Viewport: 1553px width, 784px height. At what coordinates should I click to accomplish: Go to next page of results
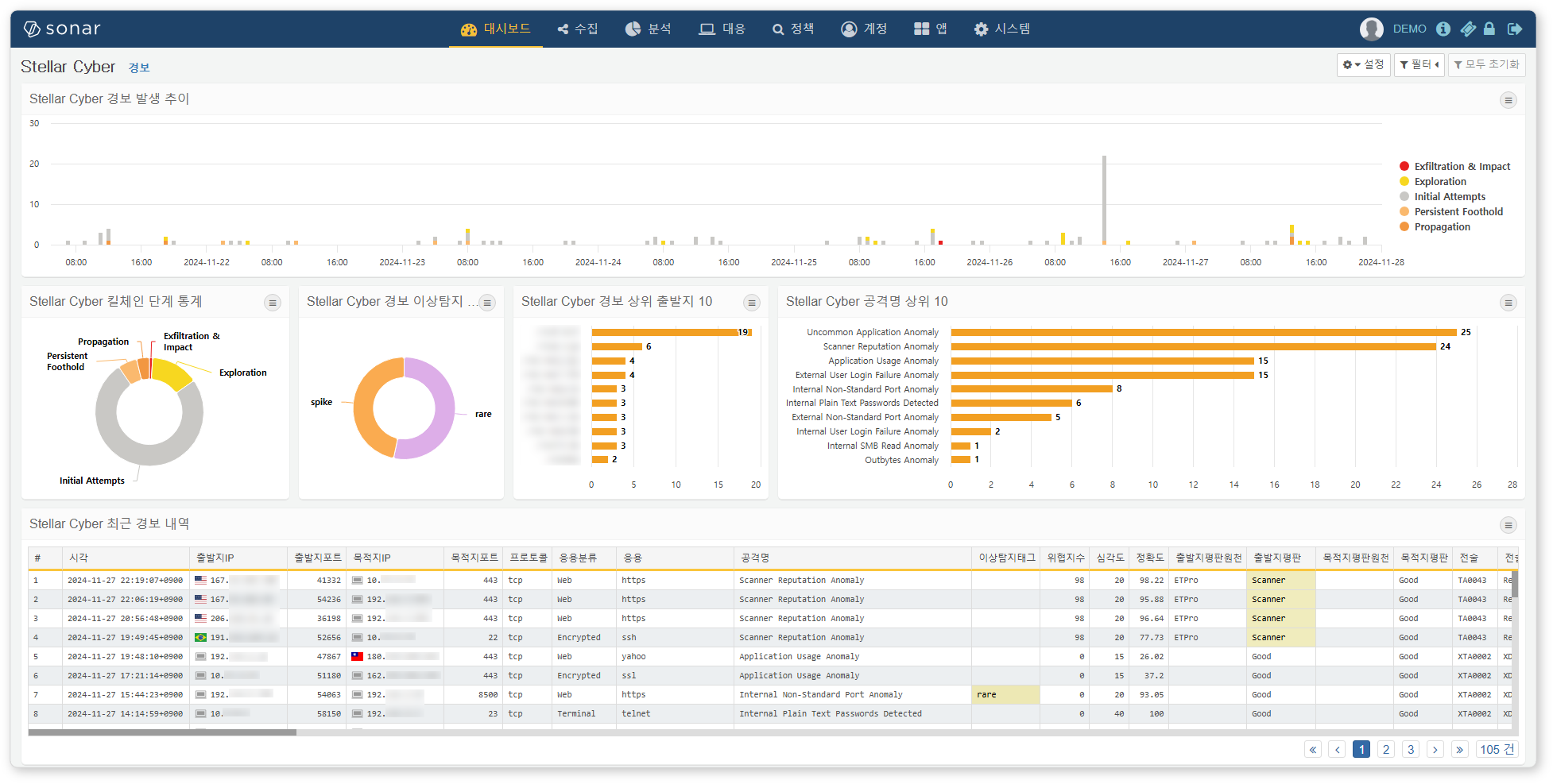coord(1435,749)
